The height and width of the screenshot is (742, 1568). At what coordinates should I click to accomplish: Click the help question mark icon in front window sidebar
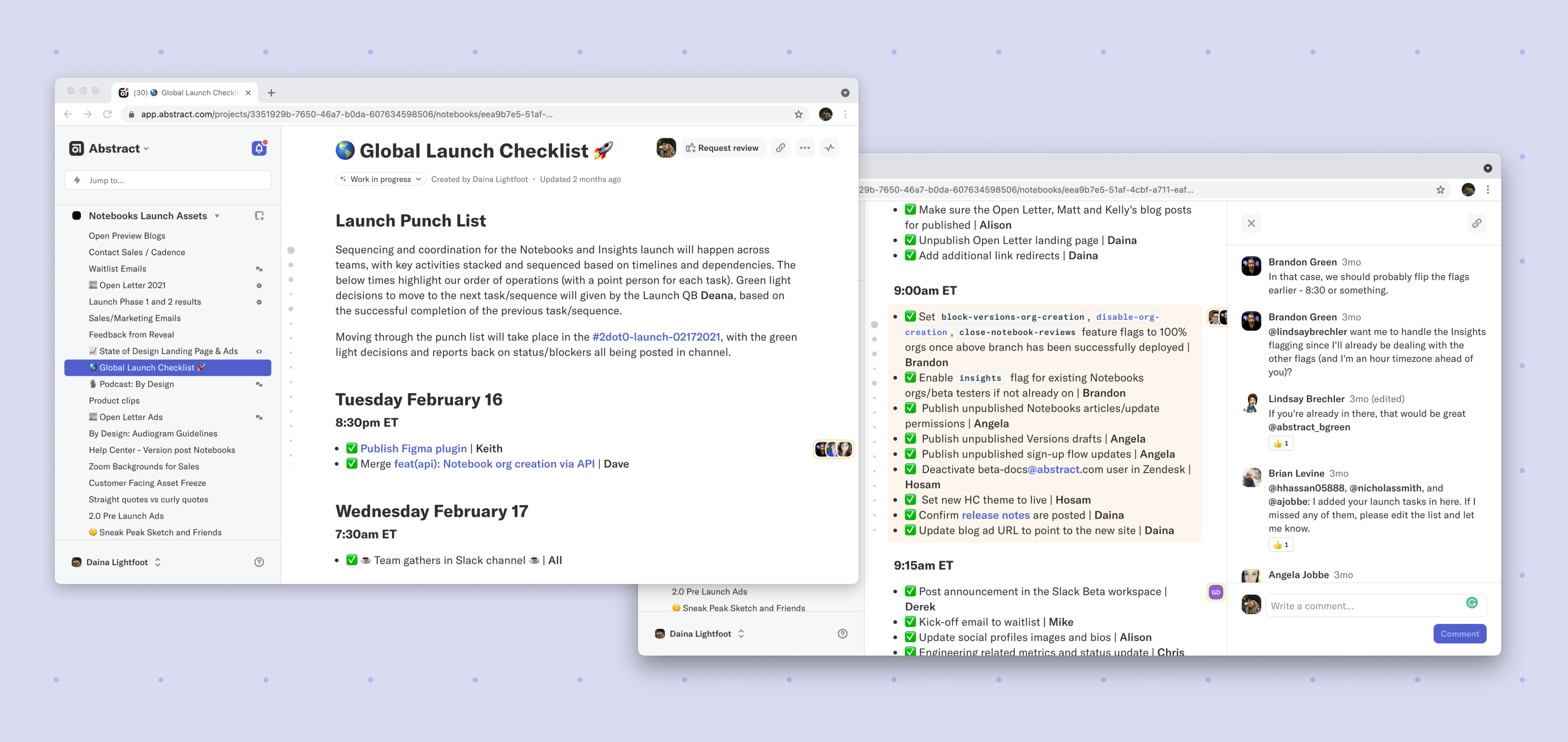[259, 562]
